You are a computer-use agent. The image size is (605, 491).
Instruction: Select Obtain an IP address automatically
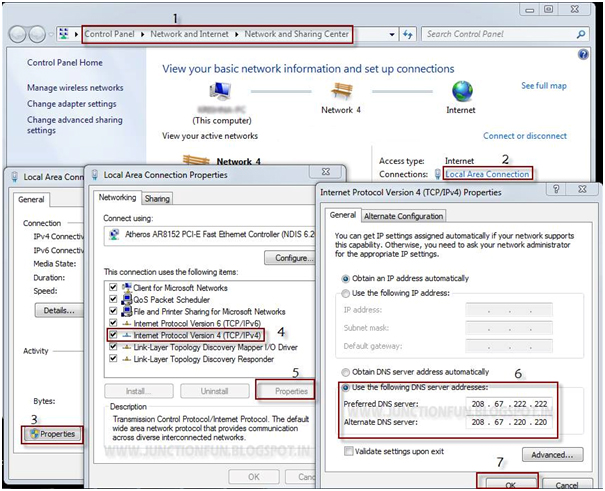pyautogui.click(x=347, y=277)
